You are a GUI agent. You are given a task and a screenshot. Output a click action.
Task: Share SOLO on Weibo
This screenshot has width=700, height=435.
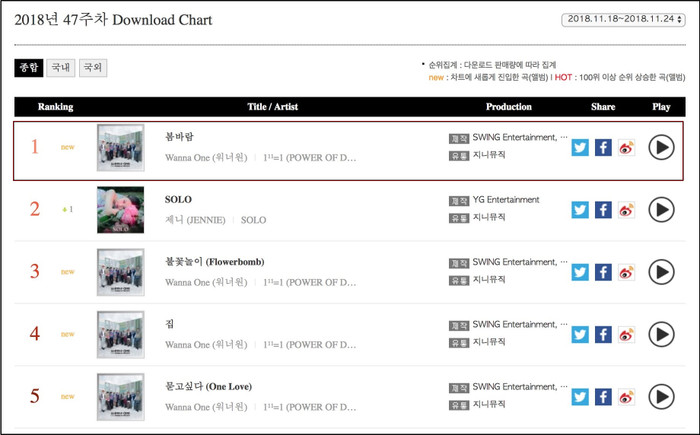click(626, 209)
